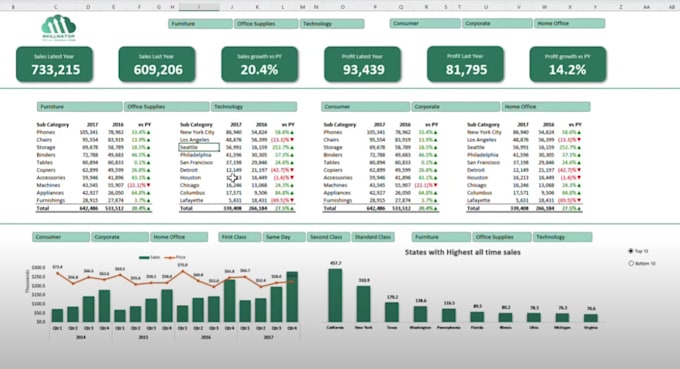This screenshot has height=369, width=680.
Task: Click Office Supplies slicer in topmost slicer row
Action: pyautogui.click(x=266, y=24)
